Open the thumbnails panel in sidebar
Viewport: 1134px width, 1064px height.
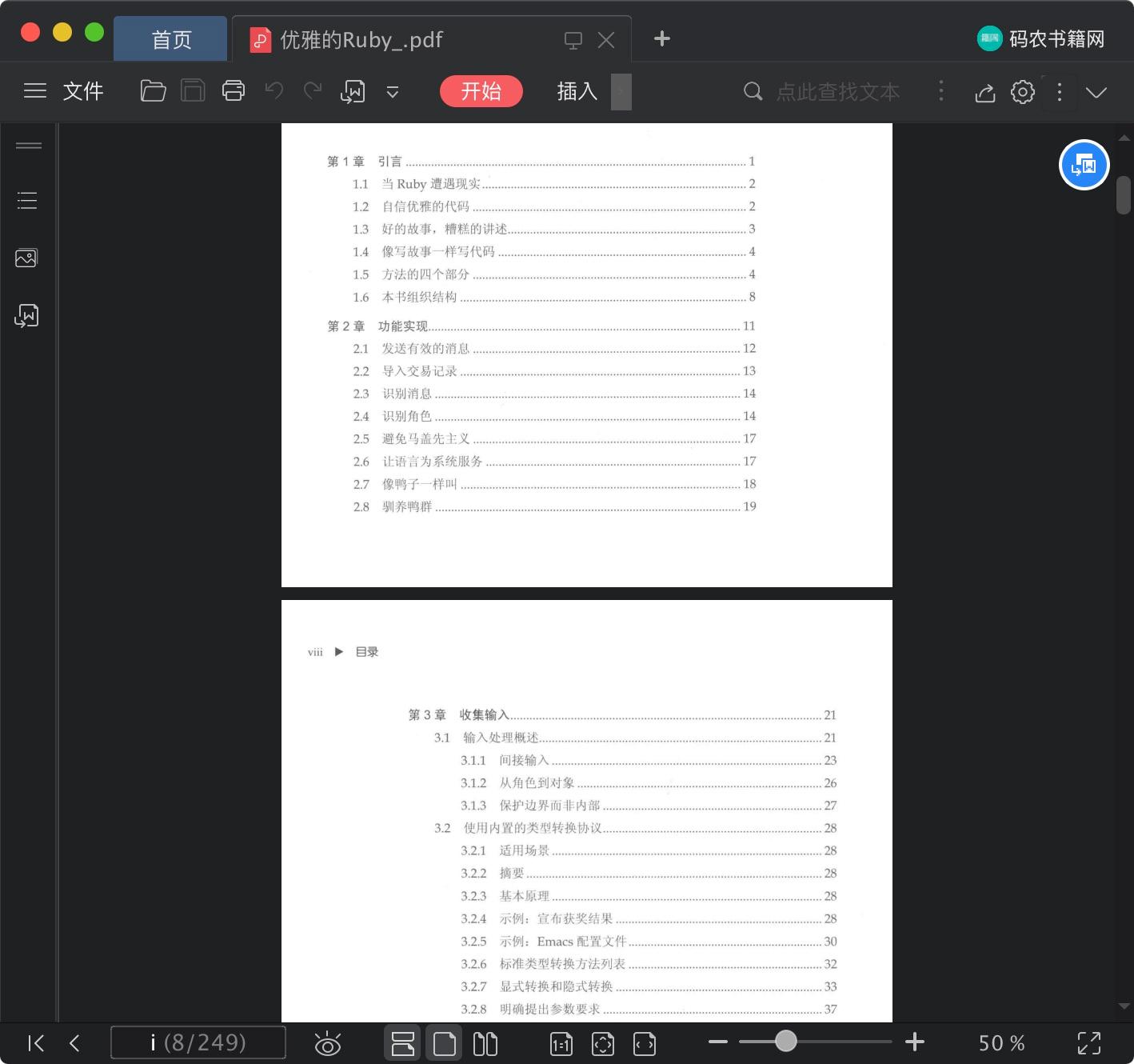click(x=26, y=258)
